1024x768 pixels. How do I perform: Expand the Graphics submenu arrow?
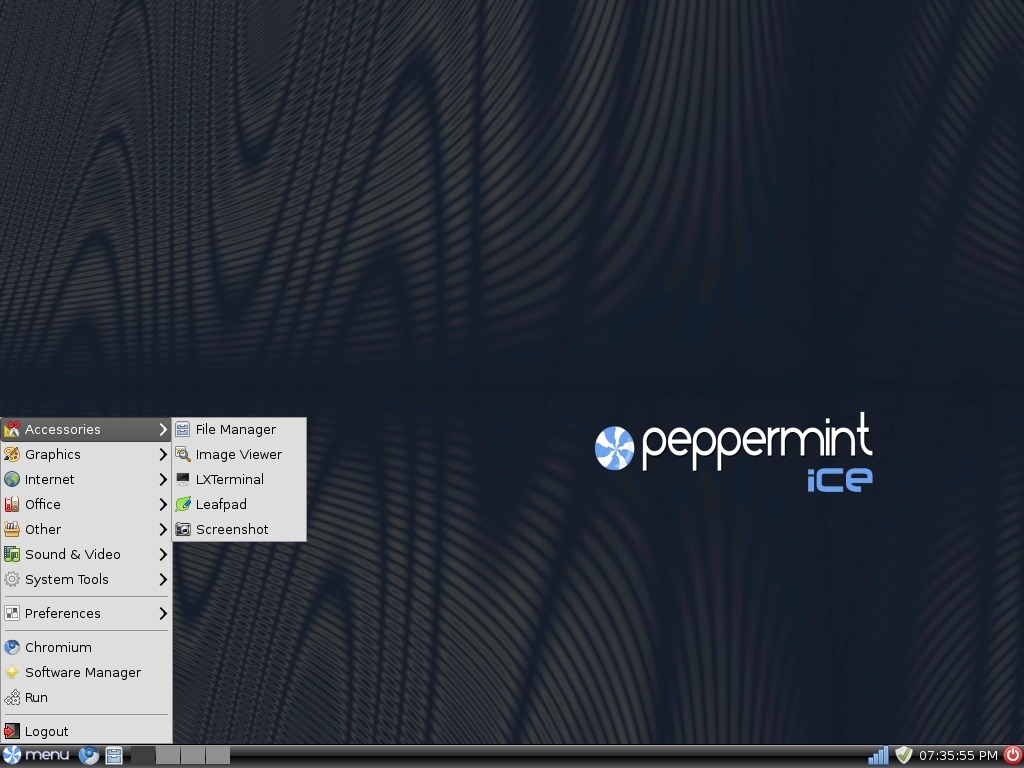[163, 455]
